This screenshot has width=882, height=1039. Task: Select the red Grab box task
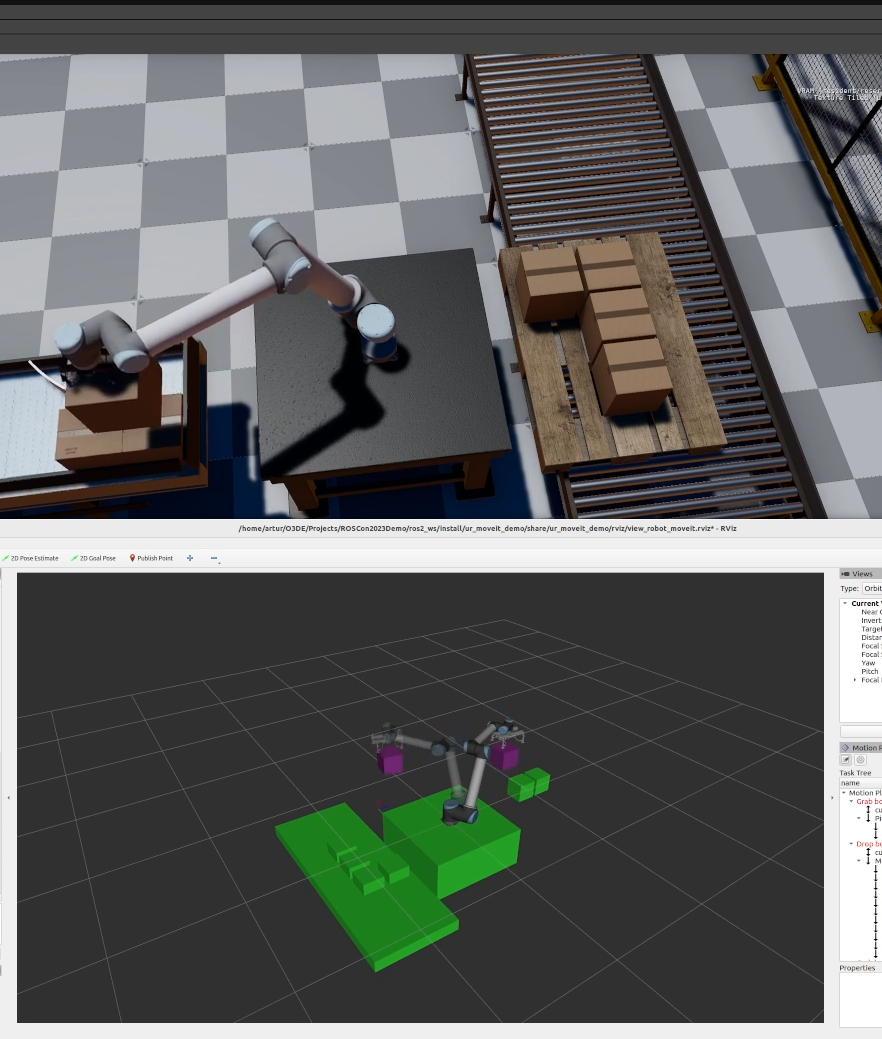pos(868,801)
